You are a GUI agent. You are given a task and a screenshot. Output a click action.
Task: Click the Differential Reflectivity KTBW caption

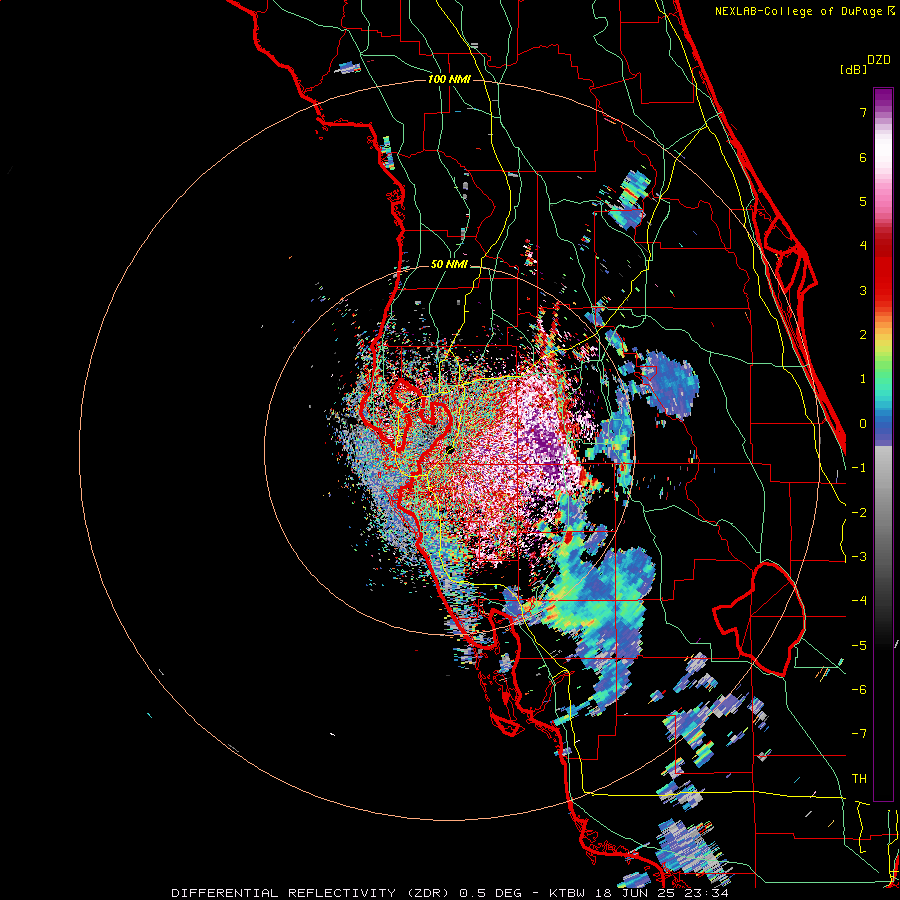pos(450,893)
